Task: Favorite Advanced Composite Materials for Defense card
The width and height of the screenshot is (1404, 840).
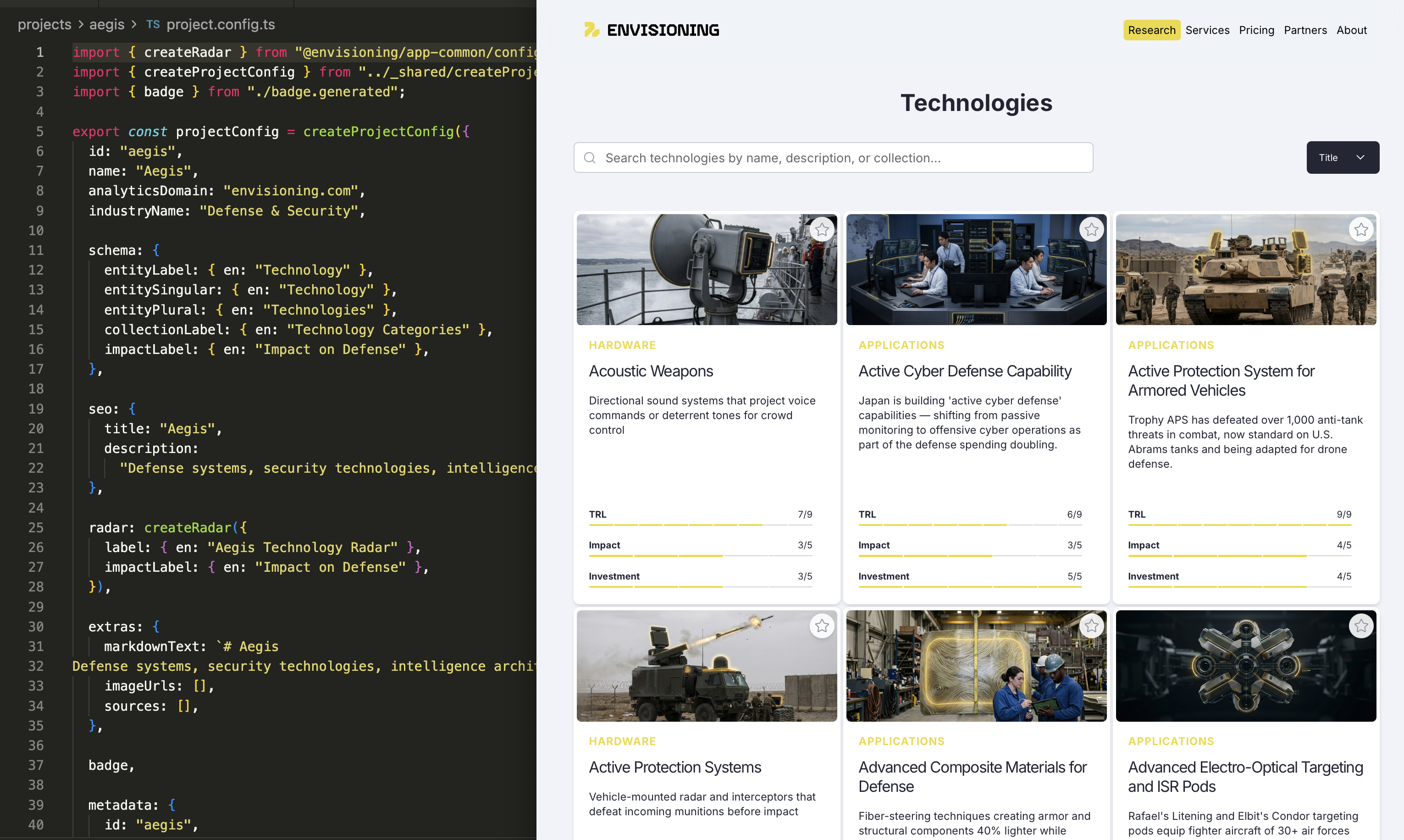Action: (1091, 626)
